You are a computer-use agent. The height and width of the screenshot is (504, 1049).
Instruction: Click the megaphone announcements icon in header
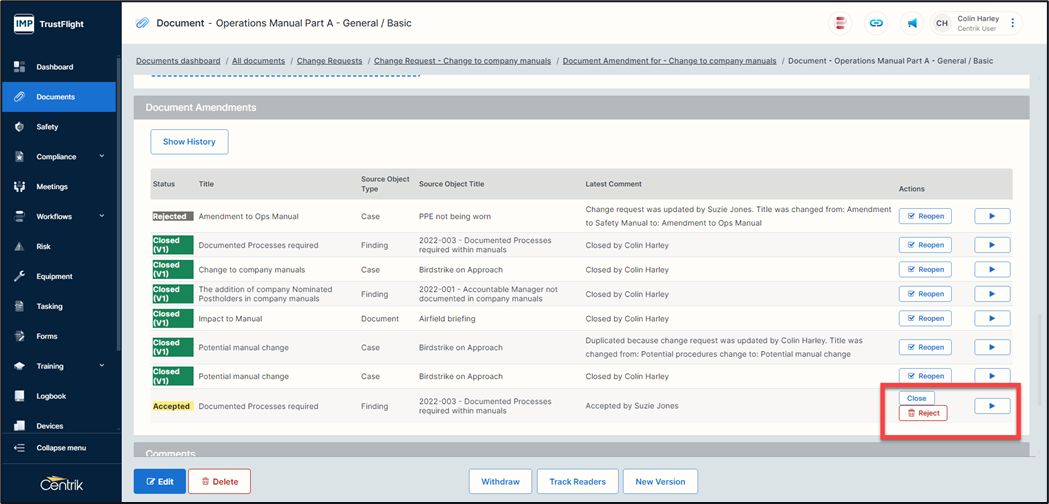[x=912, y=23]
